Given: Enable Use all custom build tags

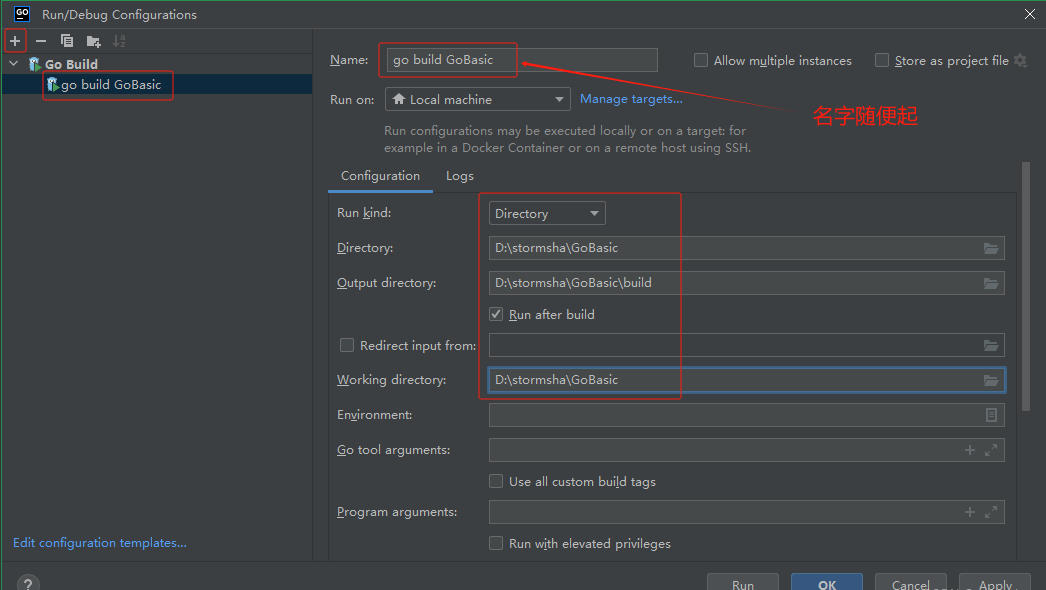Looking at the screenshot, I should 496,481.
